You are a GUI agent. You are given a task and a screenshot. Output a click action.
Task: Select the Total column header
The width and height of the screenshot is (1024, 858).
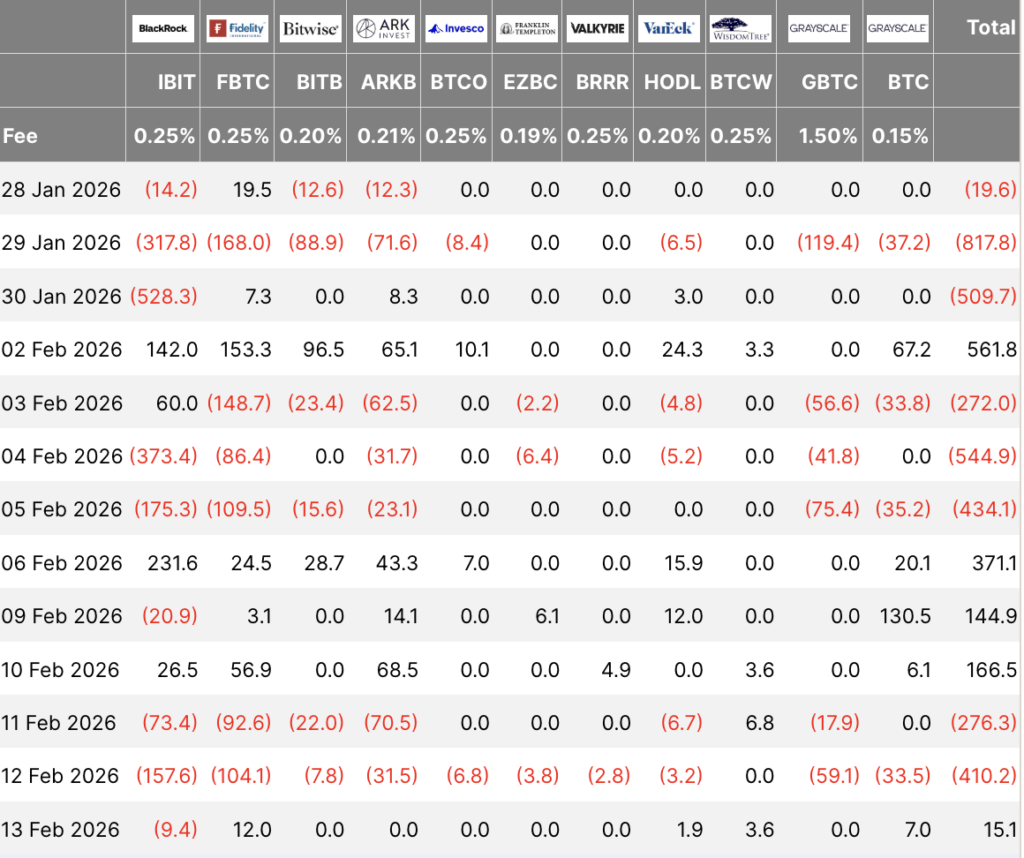990,28
